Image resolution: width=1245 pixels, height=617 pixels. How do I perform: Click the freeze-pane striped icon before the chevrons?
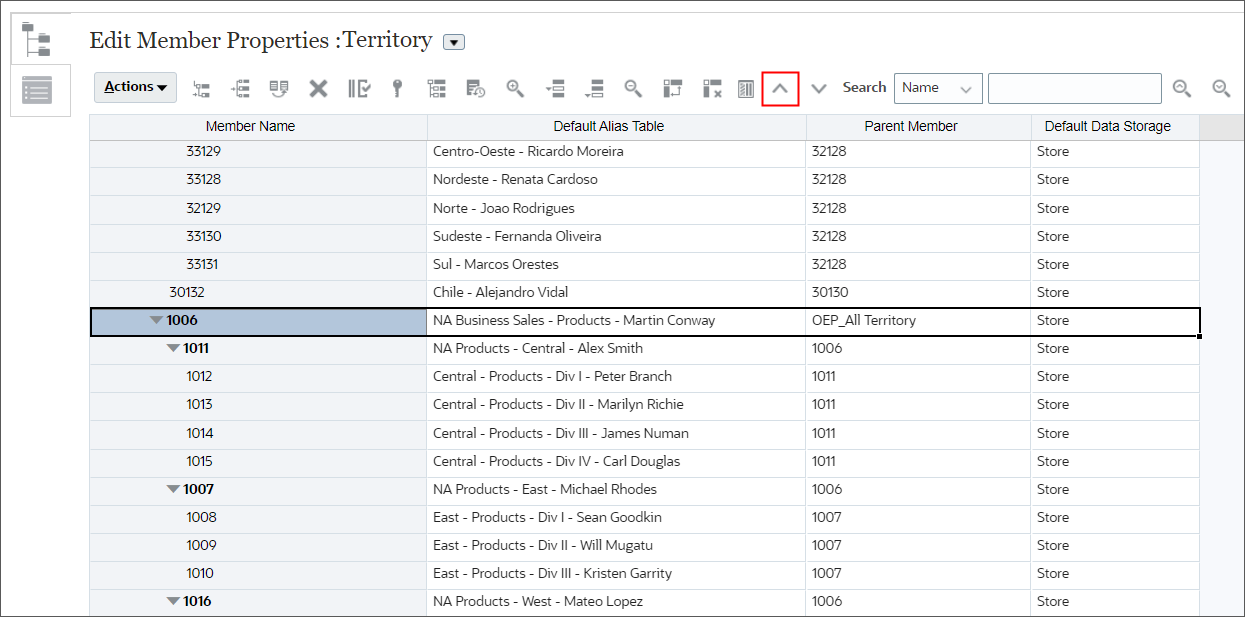(744, 88)
